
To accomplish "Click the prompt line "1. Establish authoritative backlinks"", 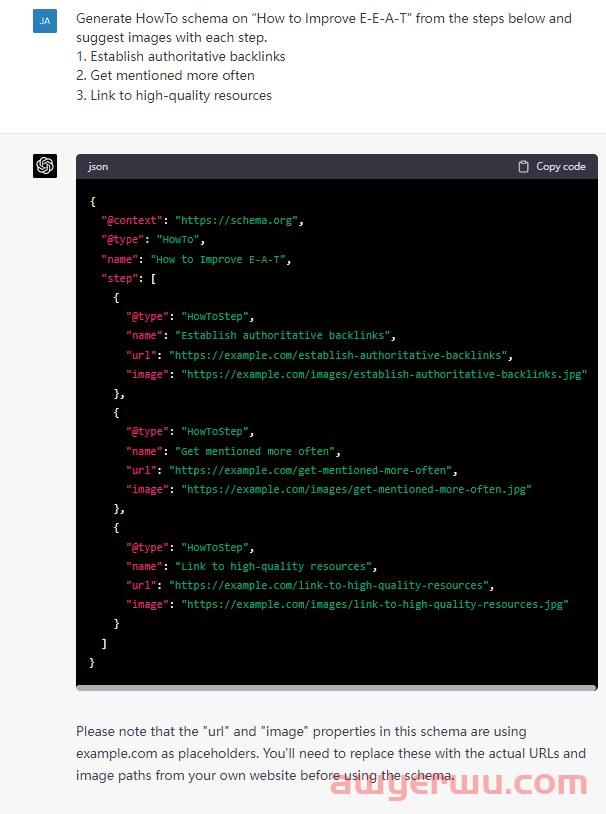I will [181, 56].
